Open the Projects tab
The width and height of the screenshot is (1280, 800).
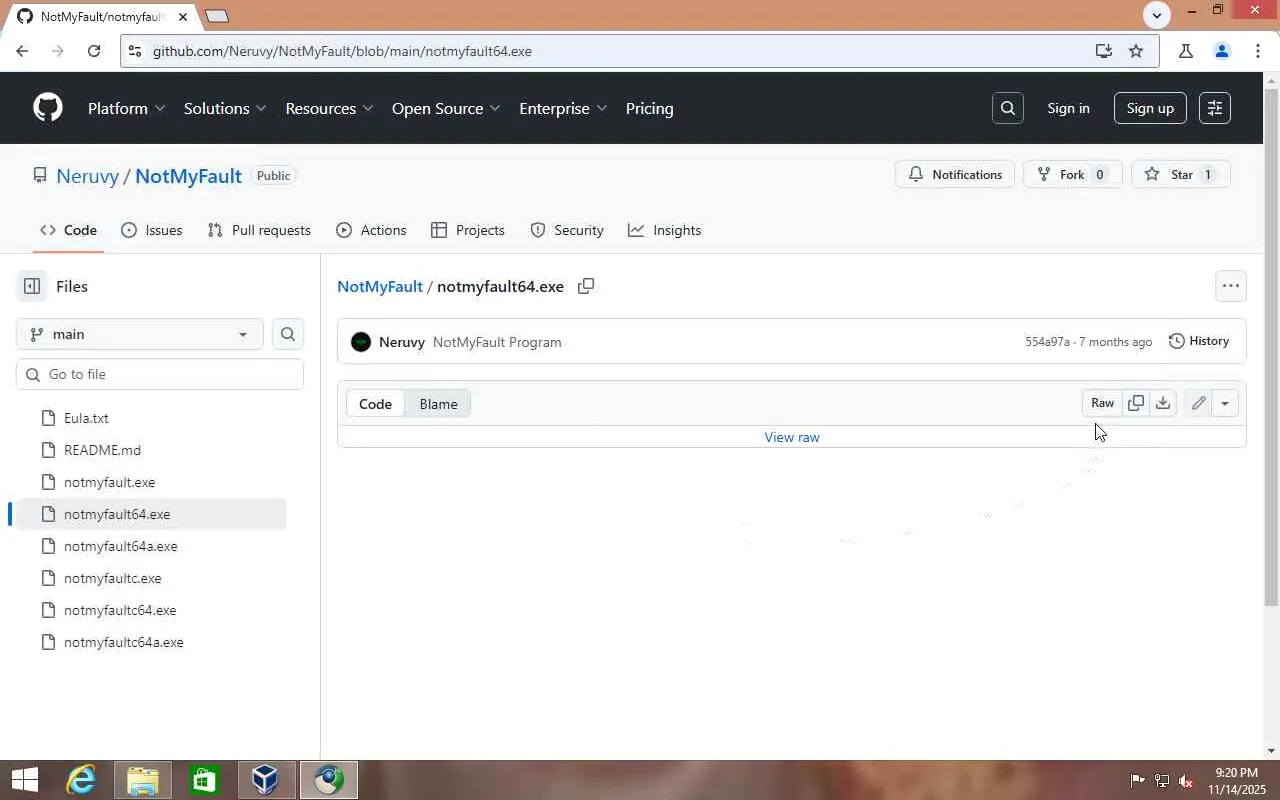(467, 230)
